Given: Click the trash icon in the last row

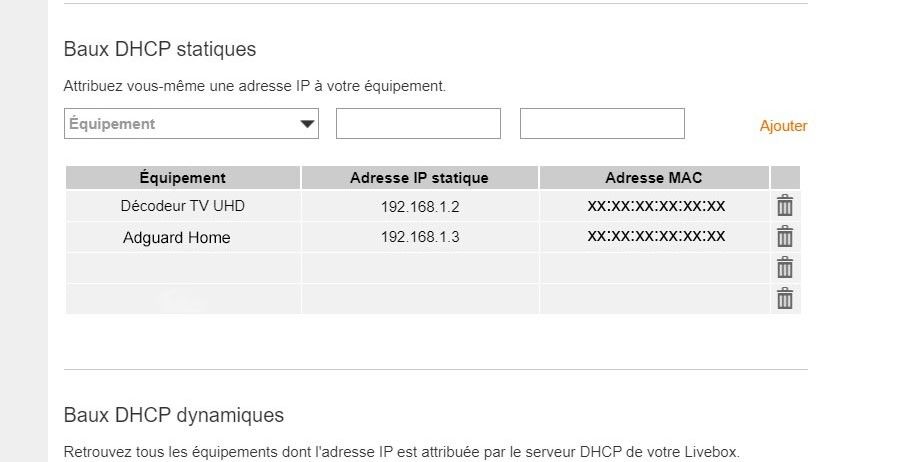Looking at the screenshot, I should point(785,298).
